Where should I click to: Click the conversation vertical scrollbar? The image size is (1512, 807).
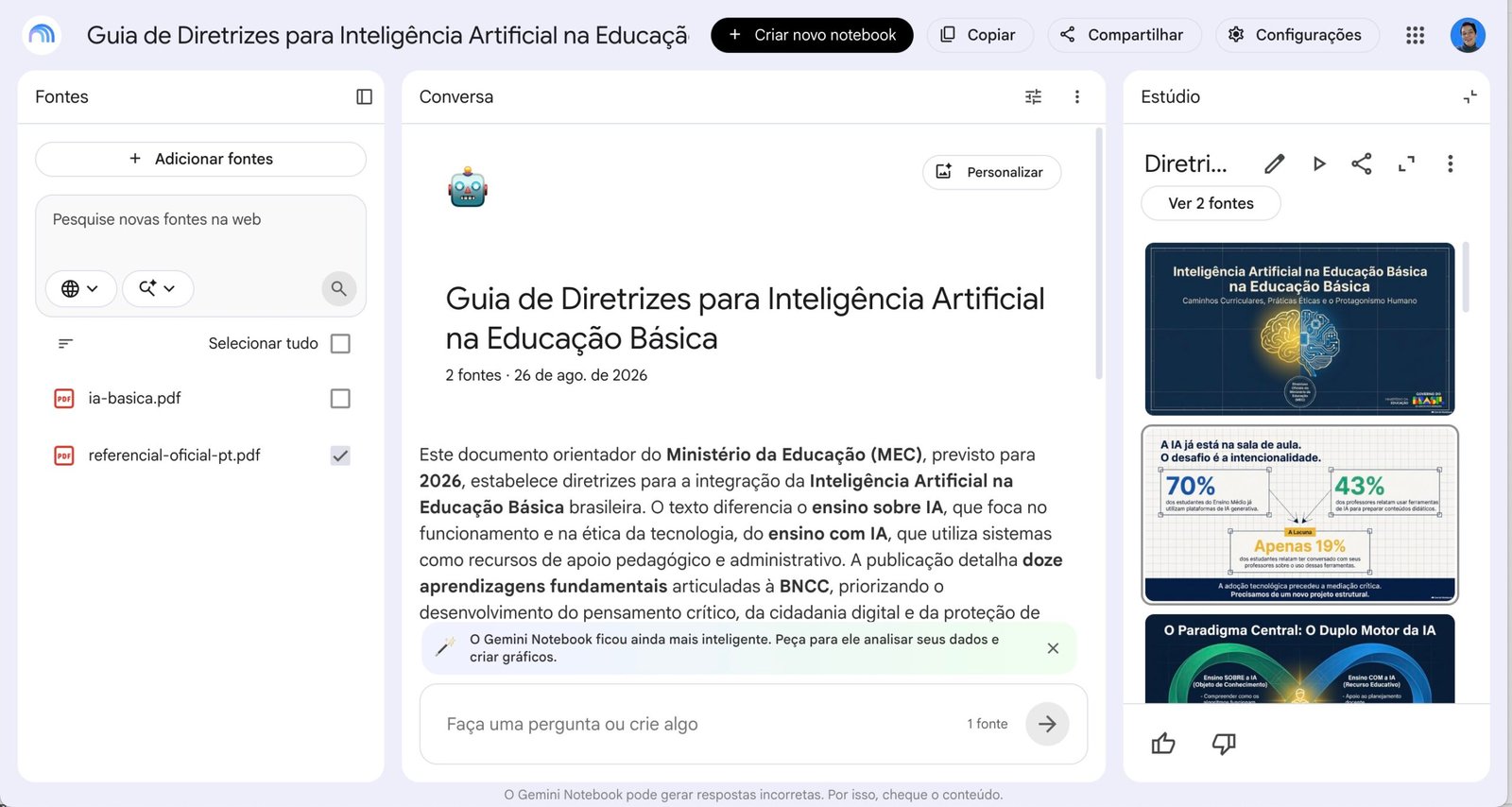coord(1099,253)
